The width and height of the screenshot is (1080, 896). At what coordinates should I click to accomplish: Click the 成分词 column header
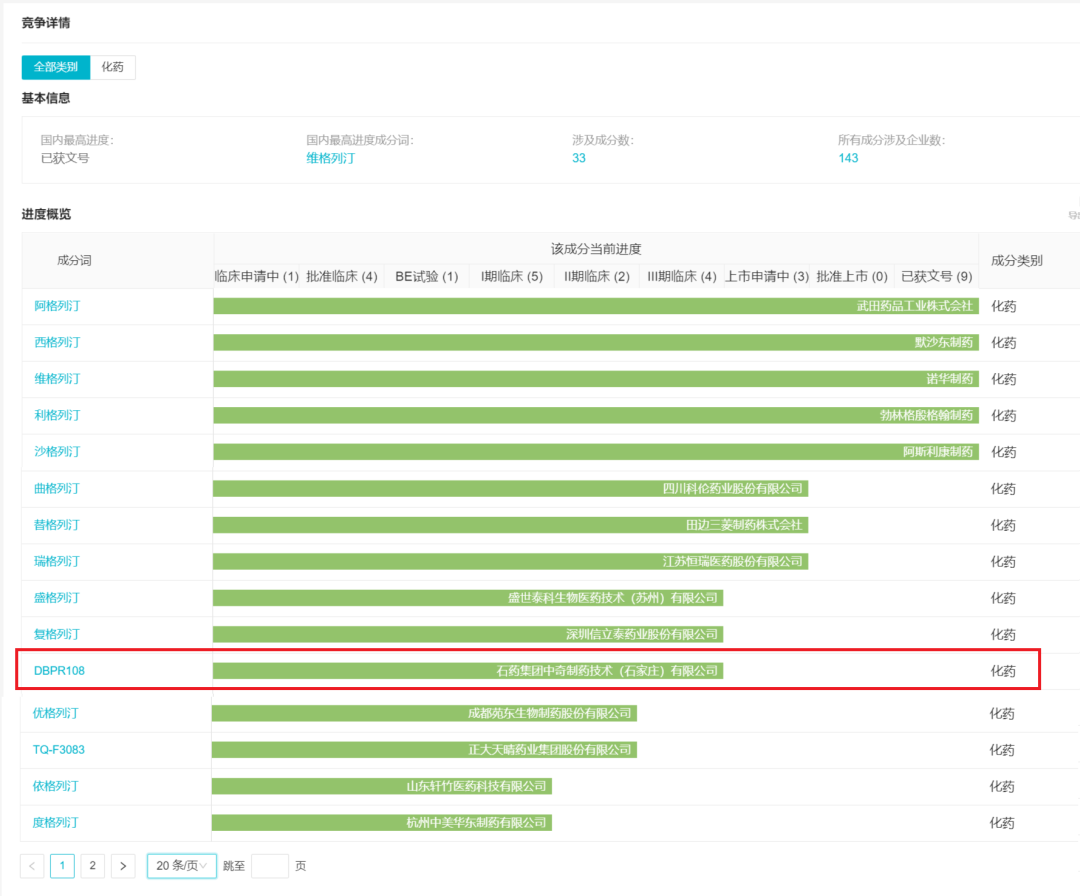[x=74, y=260]
